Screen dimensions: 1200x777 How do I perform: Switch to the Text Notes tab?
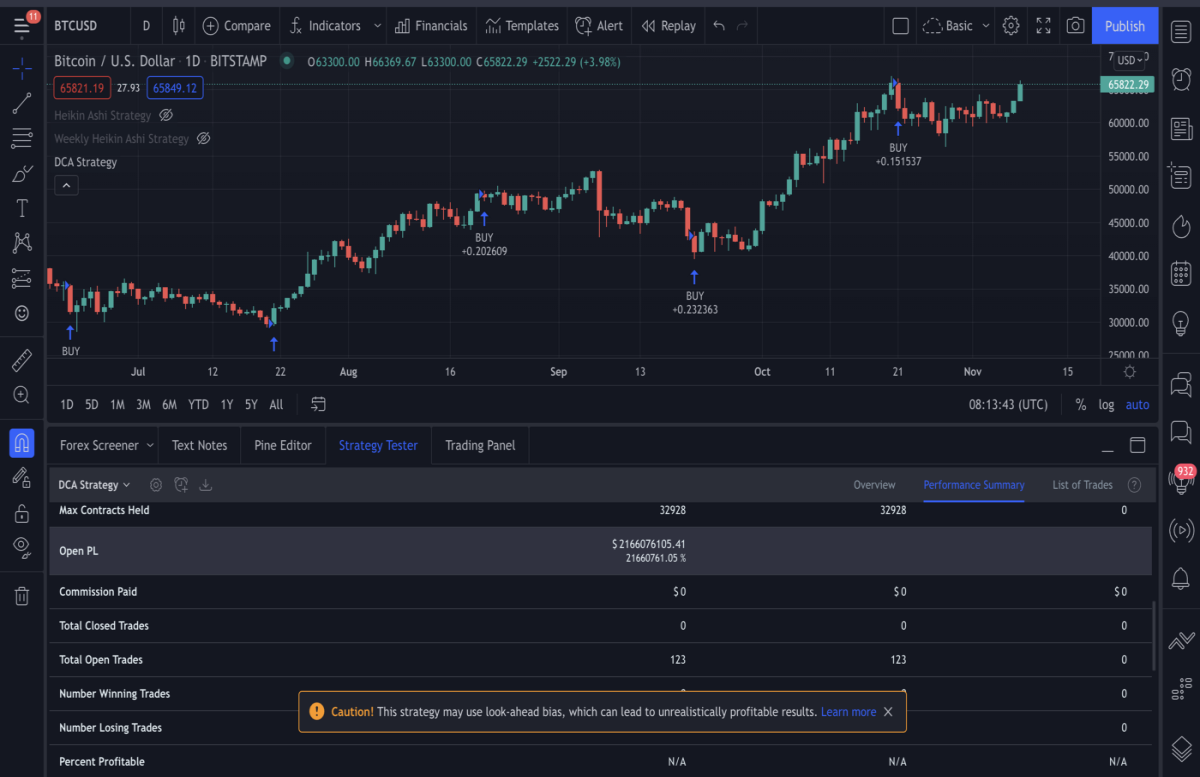(x=199, y=445)
